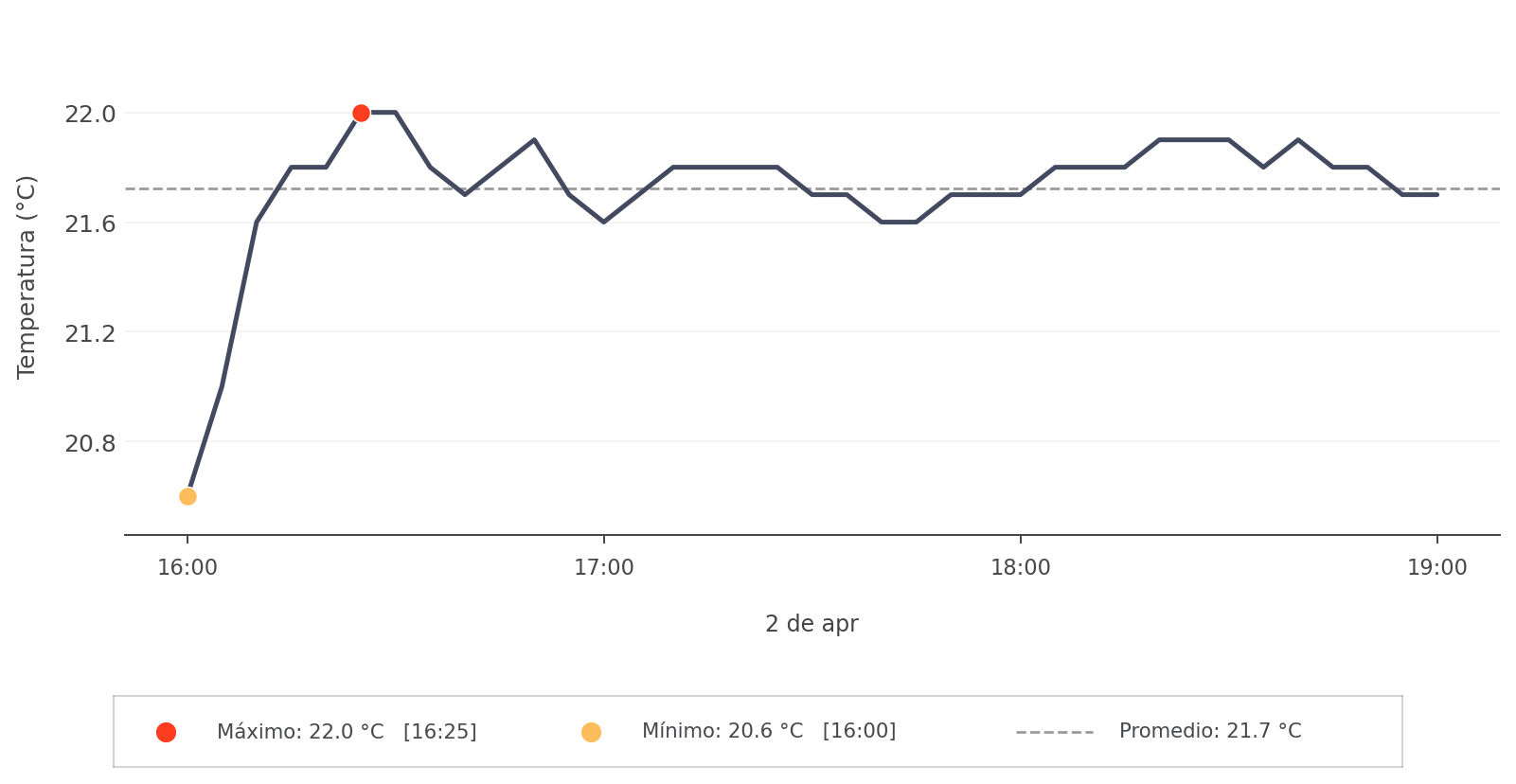Click the 21.6 y-axis tick label
Screen dimensions: 1516x784
pos(90,224)
